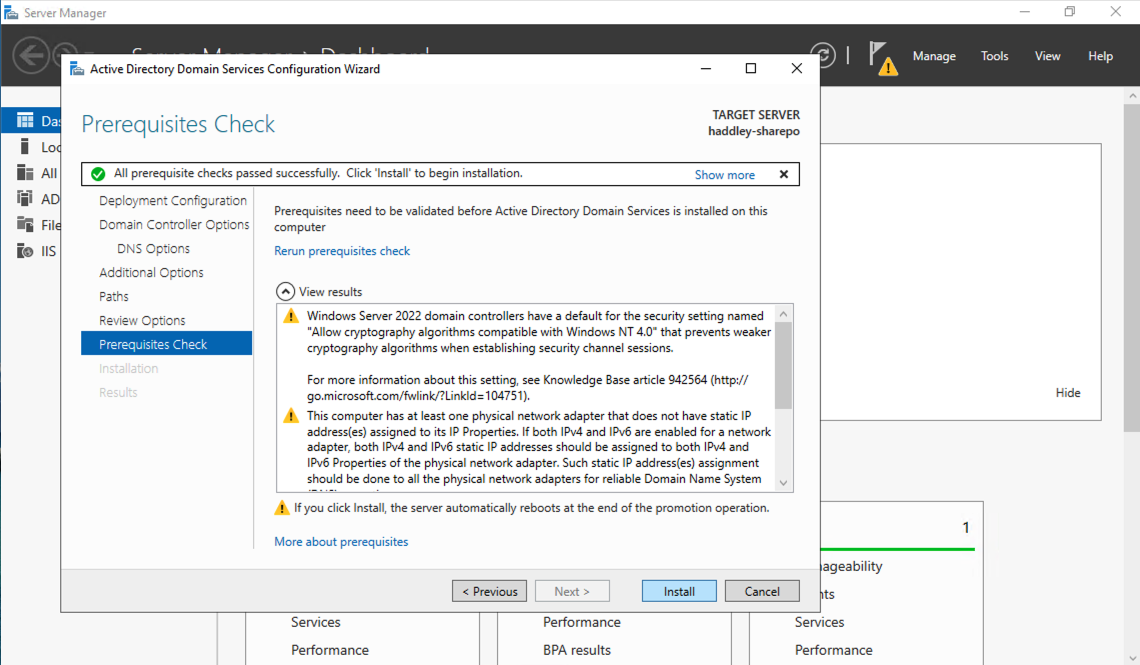Select the Prerequisites Check step
The height and width of the screenshot is (665, 1140).
(166, 344)
